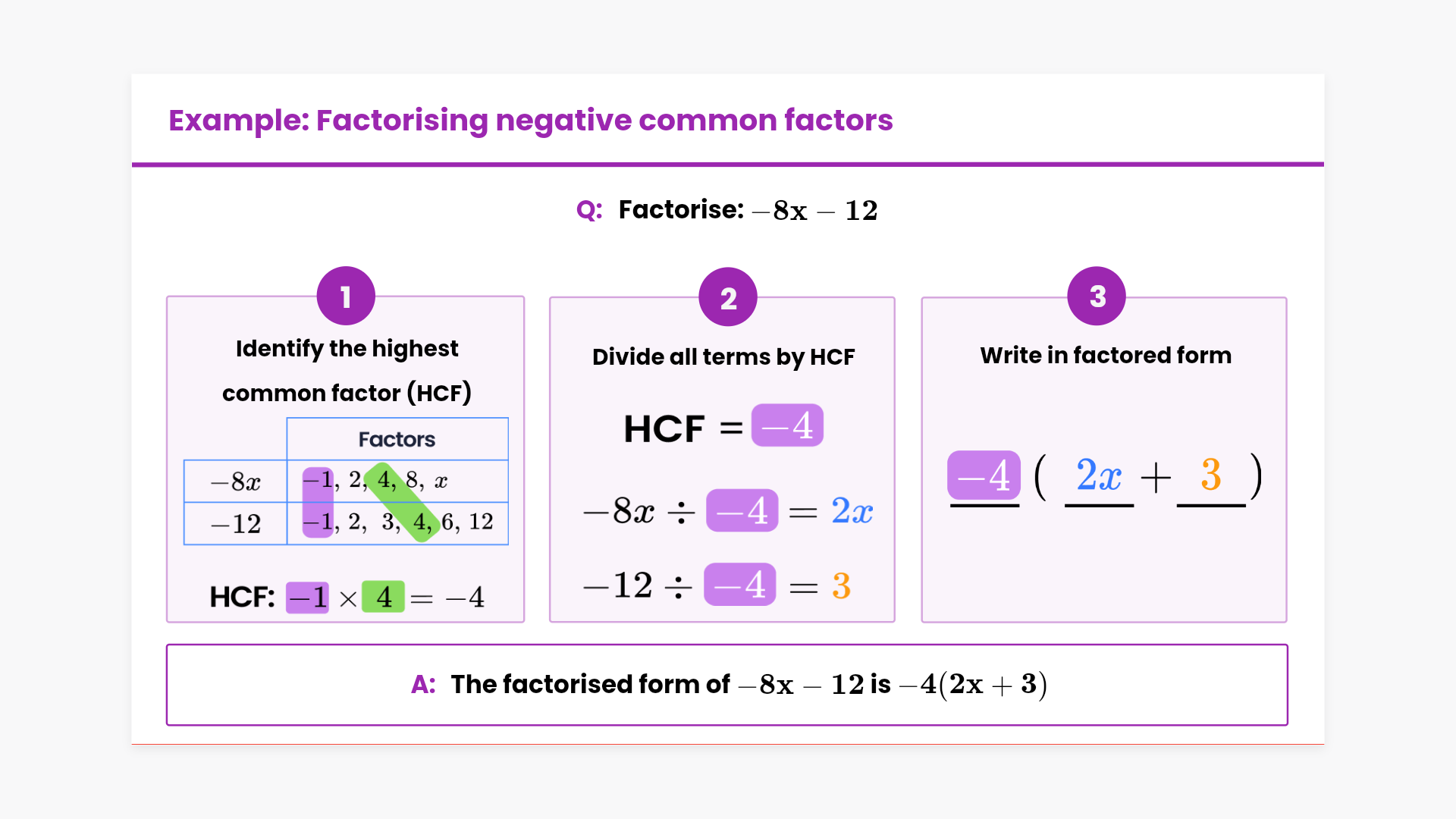Select the purple -4 beside "HCF ="
Screen dimensions: 1456x819
point(787,425)
